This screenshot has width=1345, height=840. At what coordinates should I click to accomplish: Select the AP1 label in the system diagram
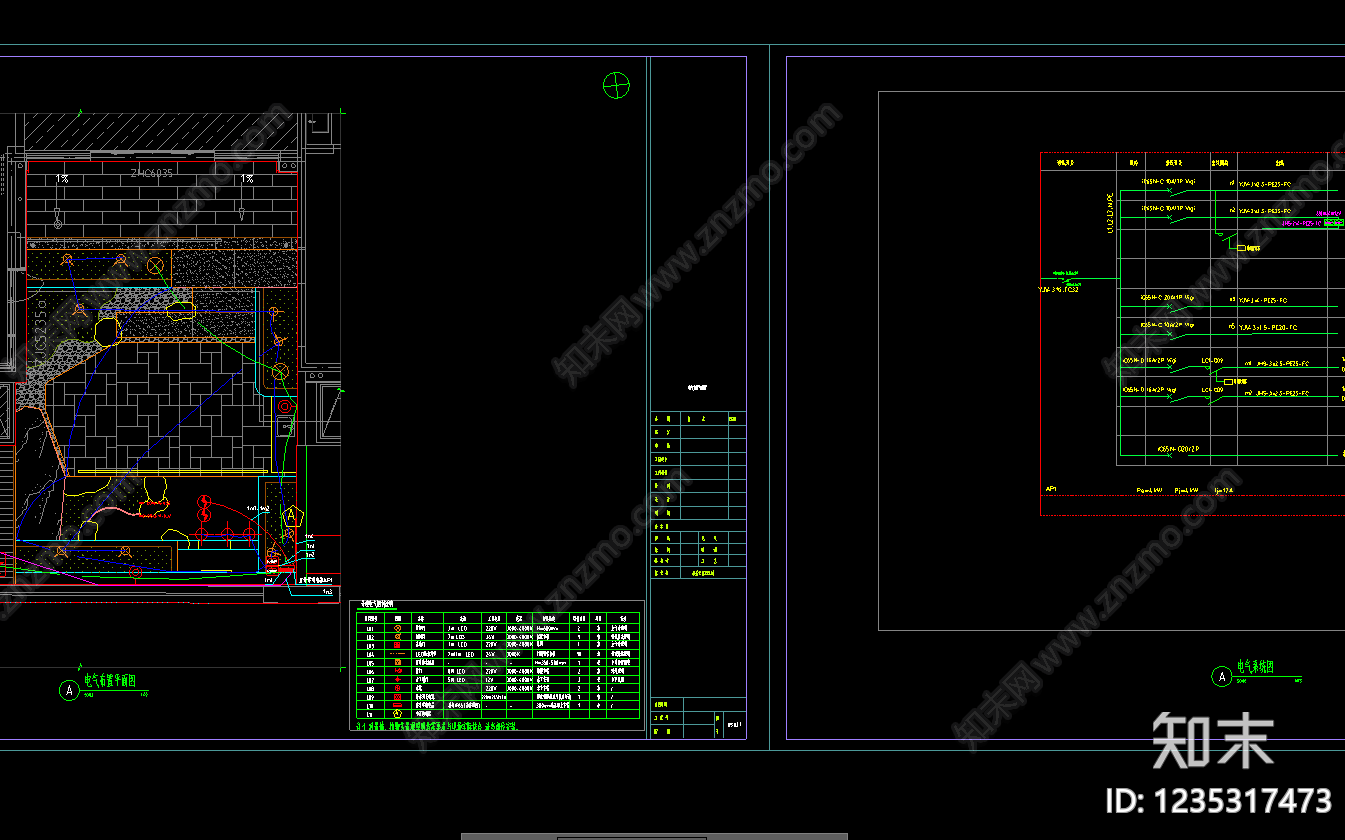[x=1051, y=490]
